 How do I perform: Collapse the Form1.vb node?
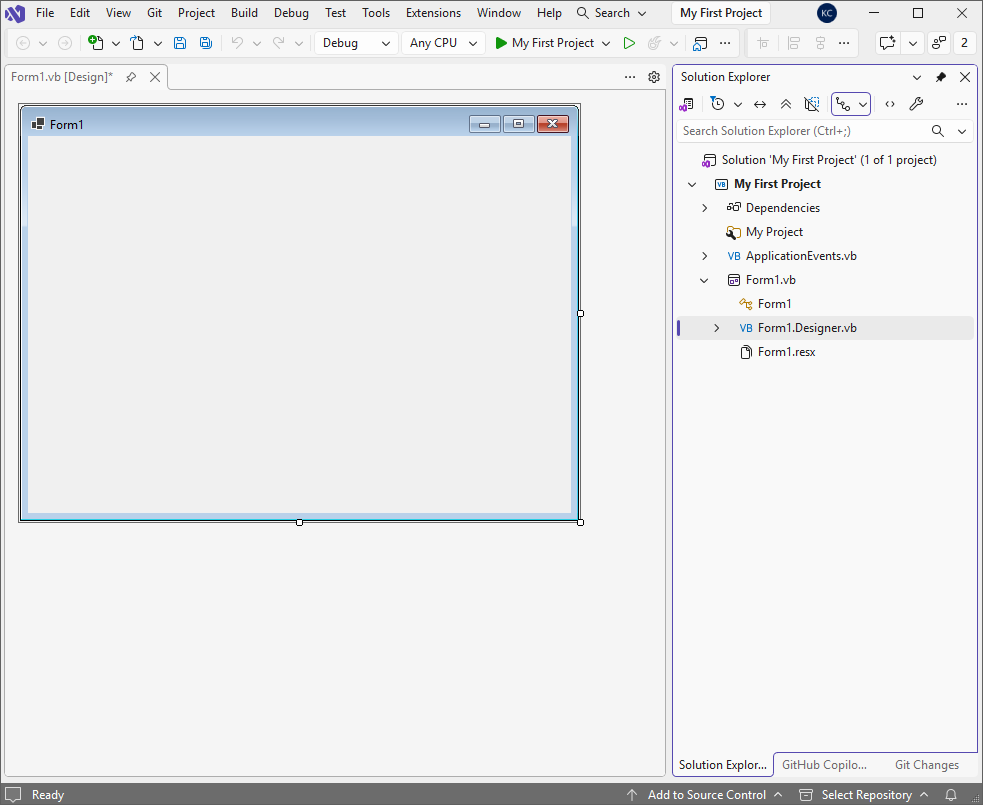pyautogui.click(x=704, y=280)
